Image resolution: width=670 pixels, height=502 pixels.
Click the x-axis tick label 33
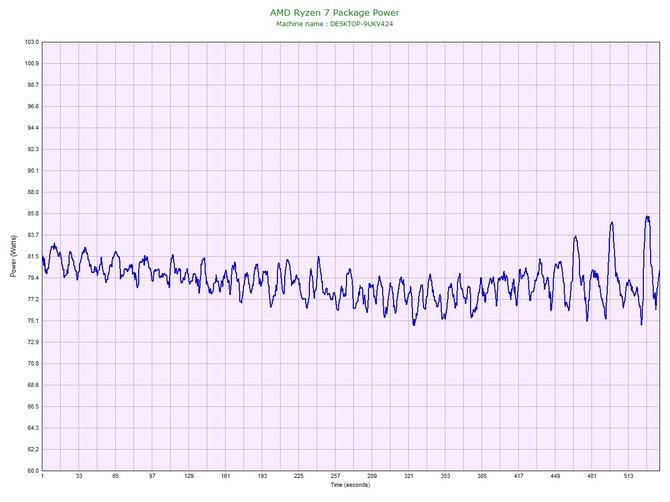point(79,476)
